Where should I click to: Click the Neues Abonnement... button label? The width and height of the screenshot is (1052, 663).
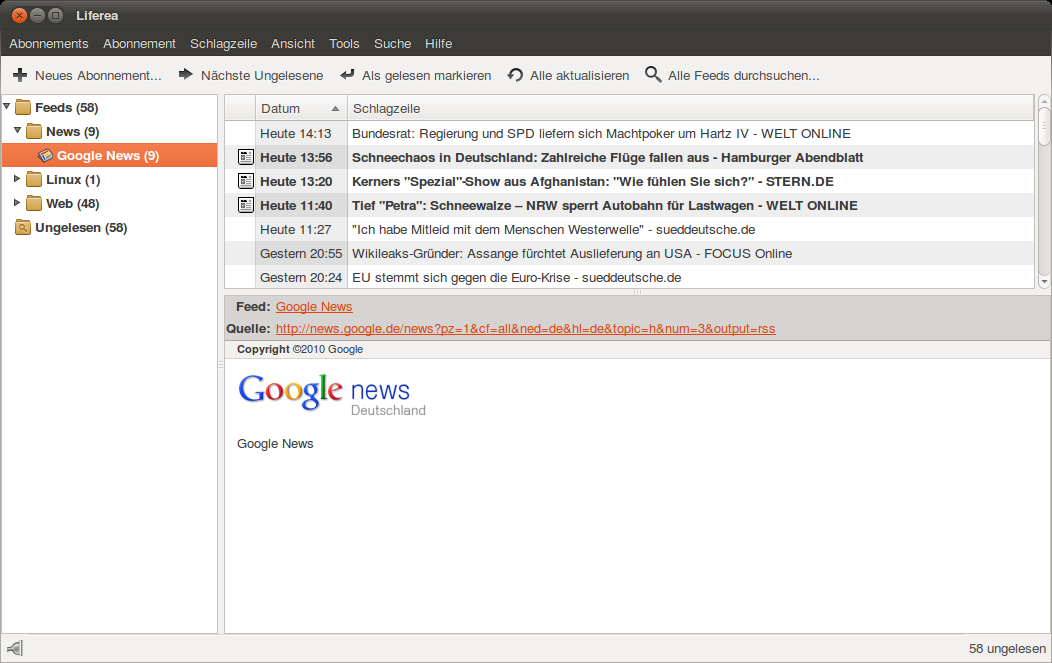point(98,76)
